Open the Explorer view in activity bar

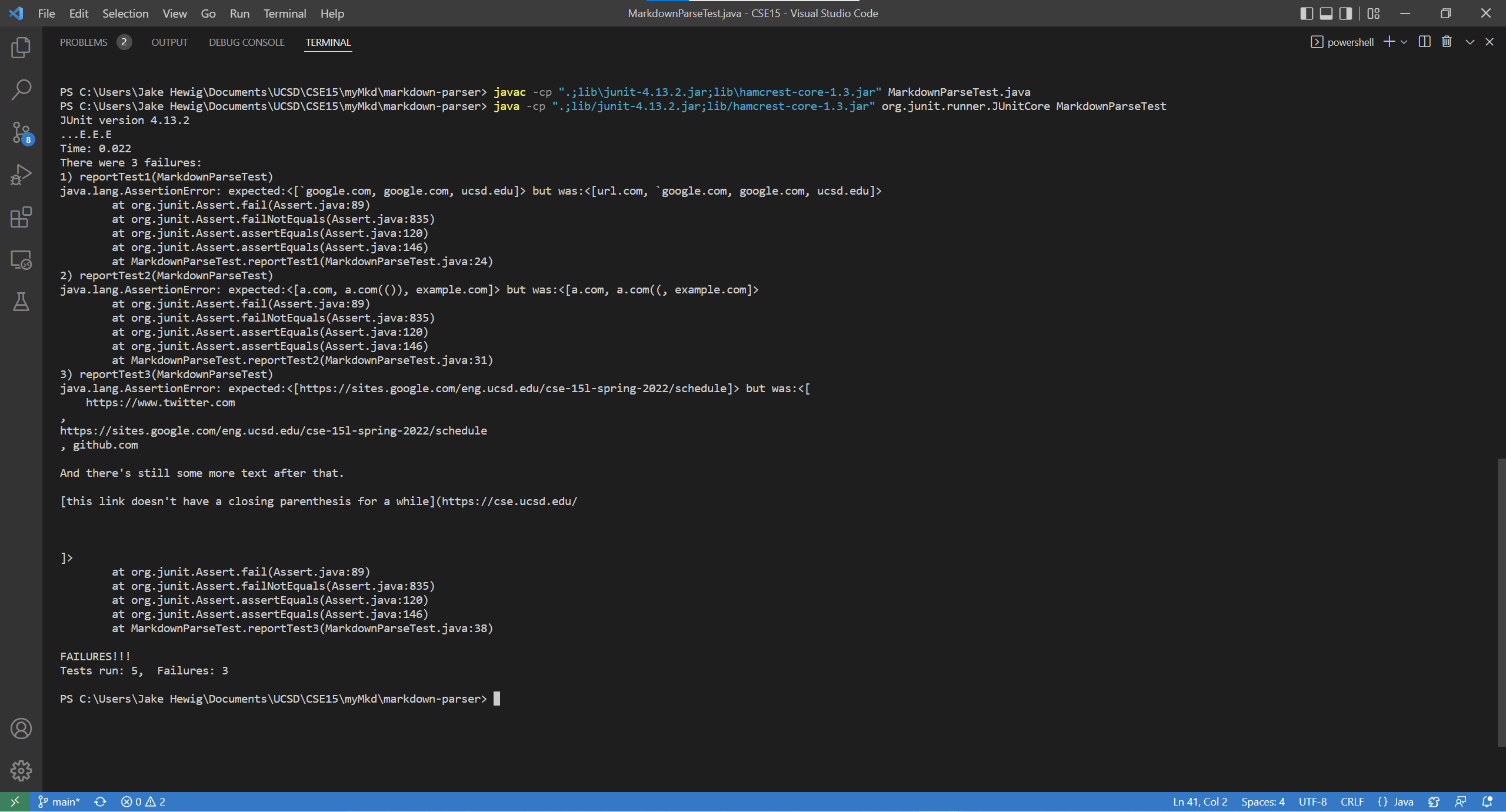[x=21, y=48]
